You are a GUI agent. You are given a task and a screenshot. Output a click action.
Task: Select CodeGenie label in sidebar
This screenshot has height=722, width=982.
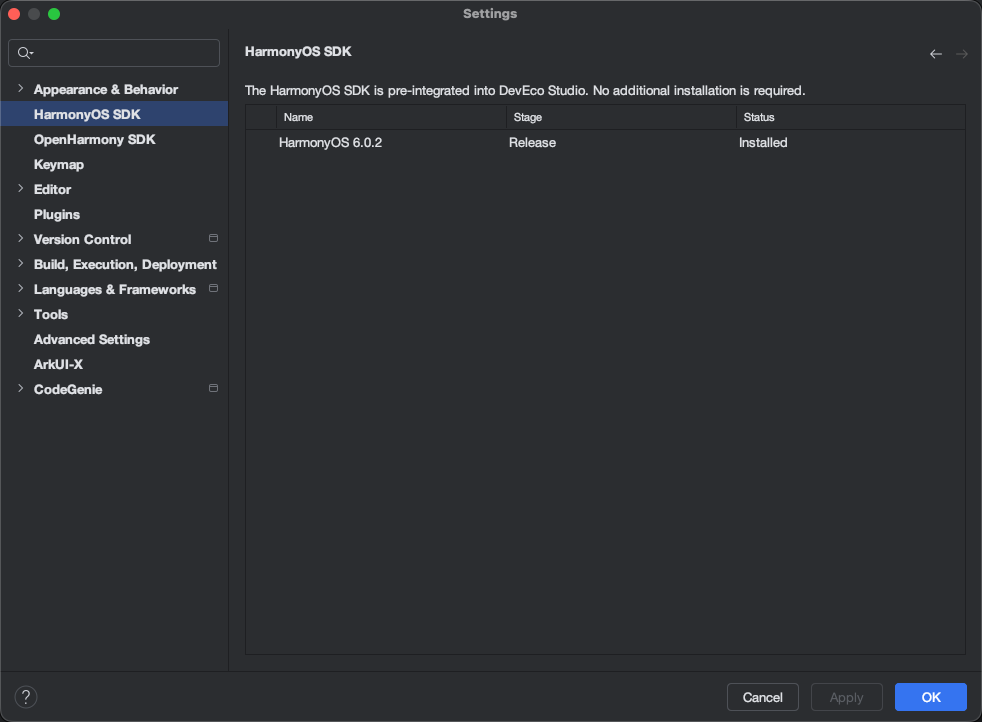[68, 389]
